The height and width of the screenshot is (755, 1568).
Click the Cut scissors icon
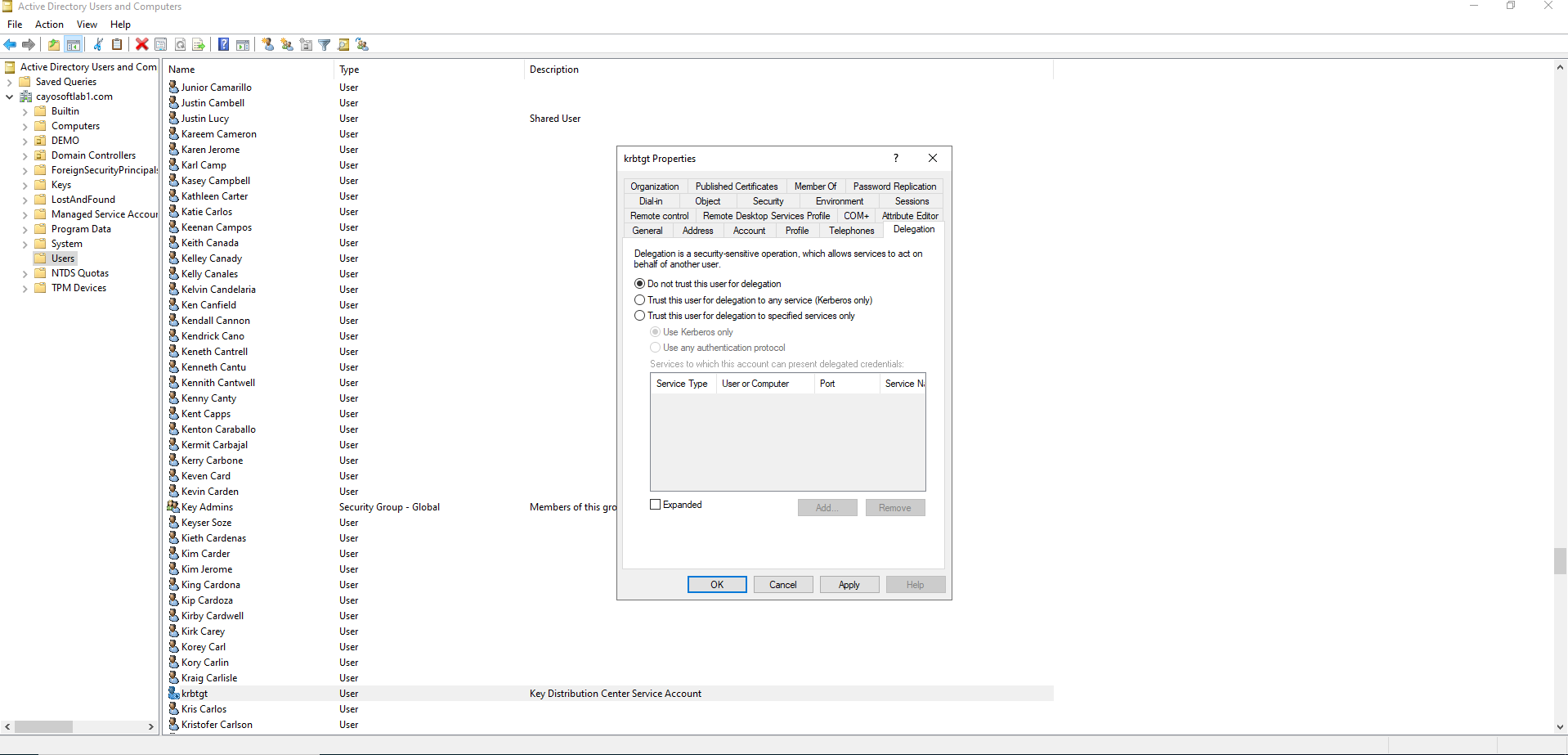(98, 45)
